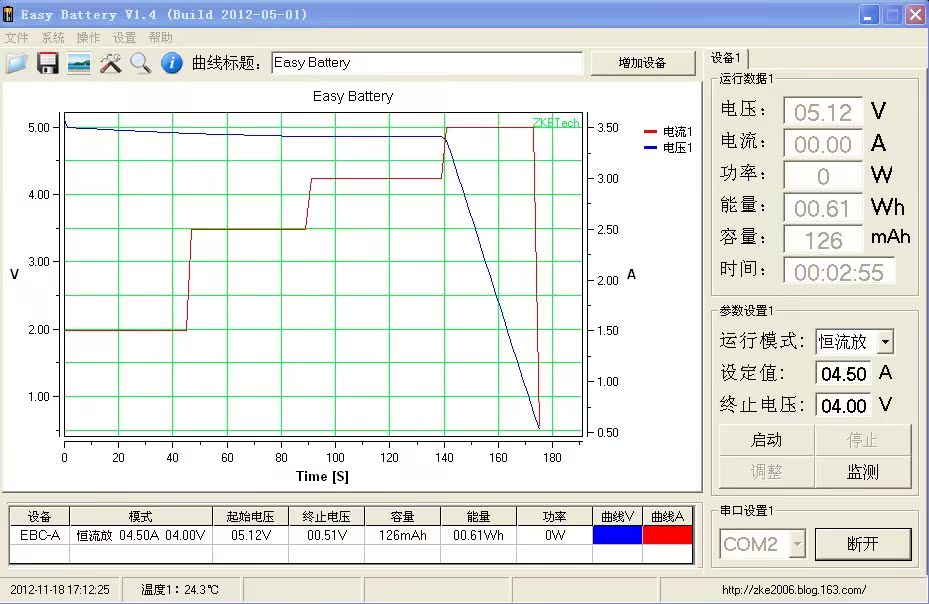The image size is (929, 604).
Task: Open the 文件 menu
Action: click(x=17, y=38)
